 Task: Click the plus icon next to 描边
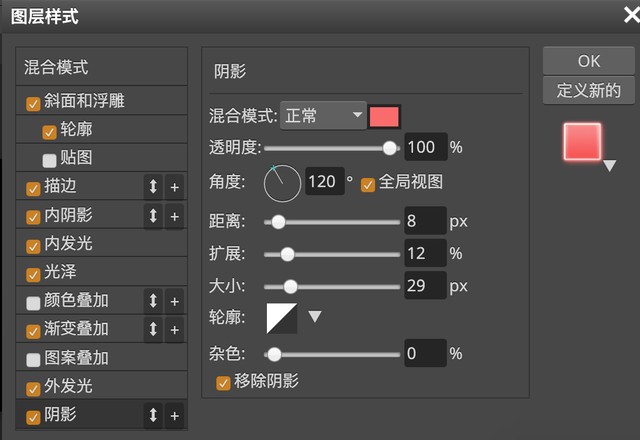(174, 187)
